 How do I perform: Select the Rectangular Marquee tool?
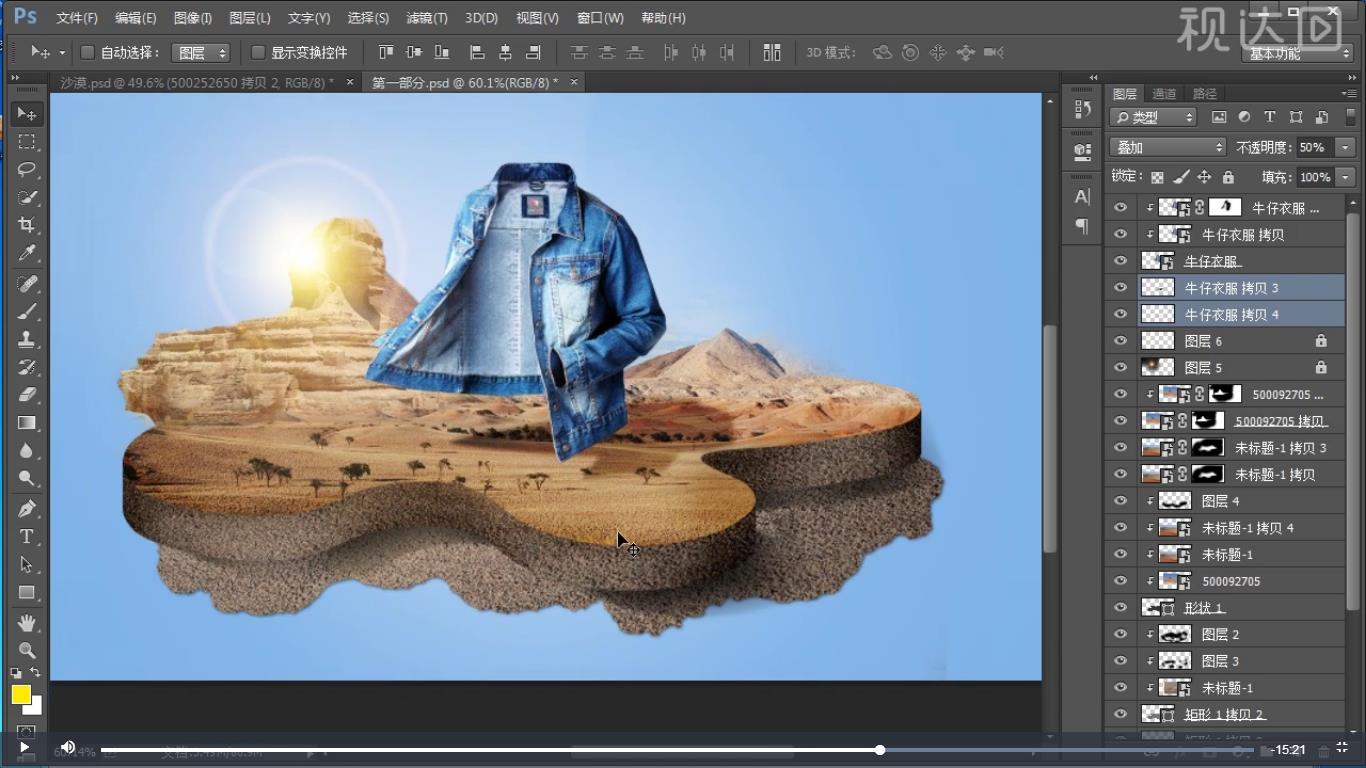[x=27, y=141]
